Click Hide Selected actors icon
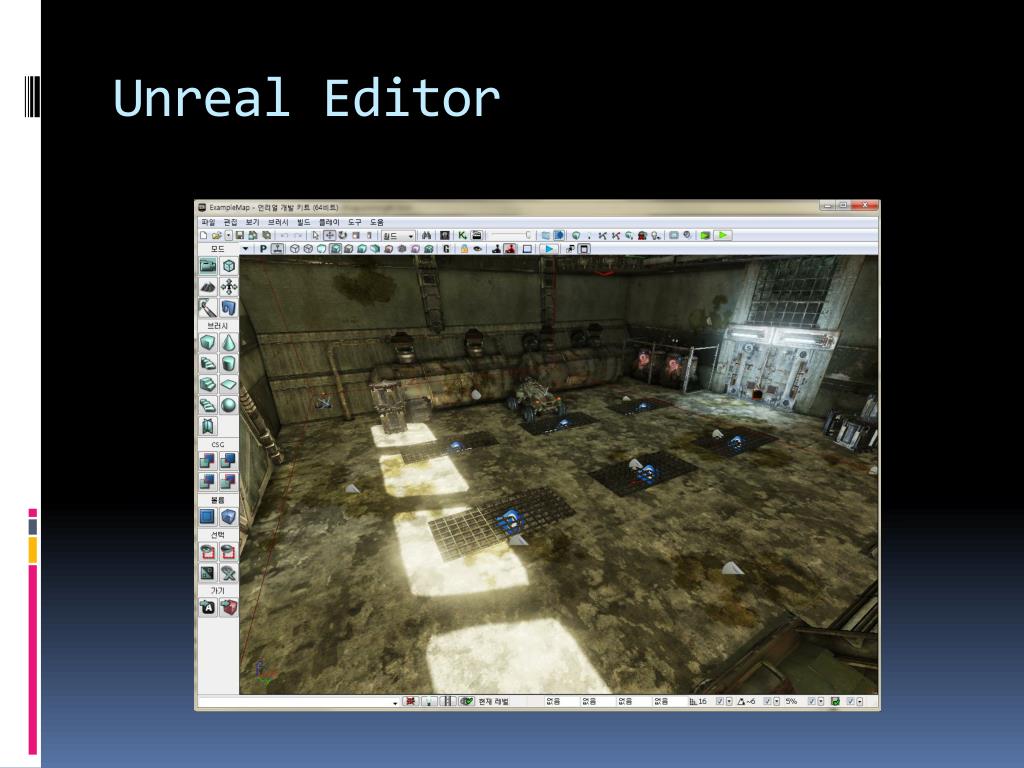The image size is (1024, 768). (x=229, y=552)
